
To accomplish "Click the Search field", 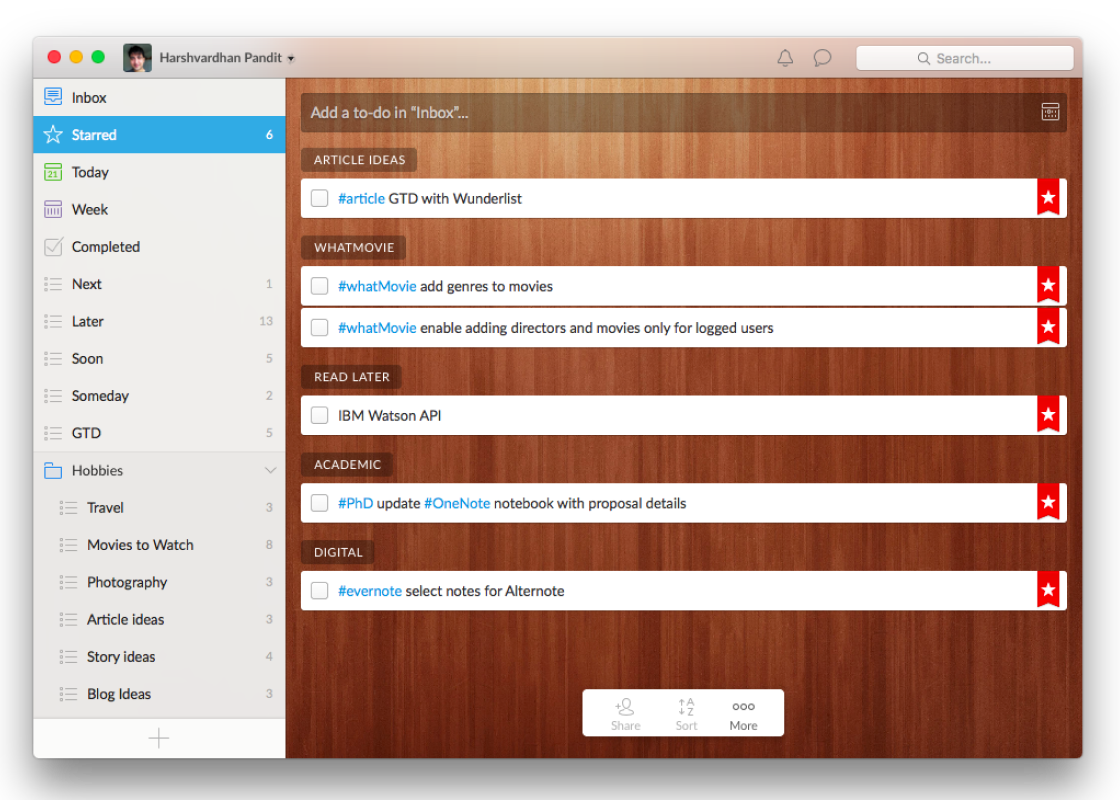I will [964, 59].
